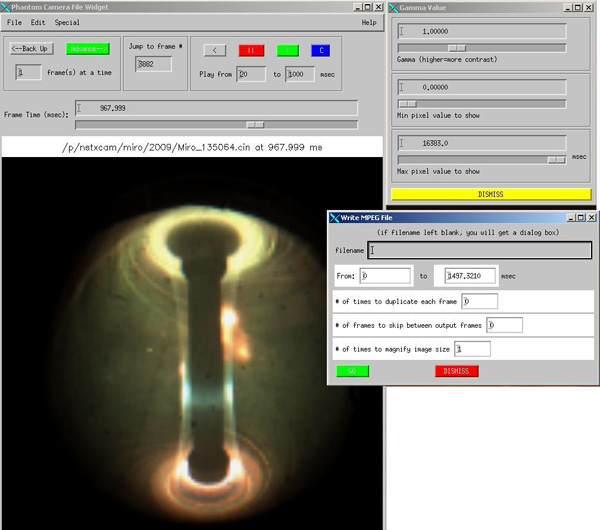Click the filename input field
Image resolution: width=600 pixels, height=530 pixels.
pyautogui.click(x=480, y=251)
